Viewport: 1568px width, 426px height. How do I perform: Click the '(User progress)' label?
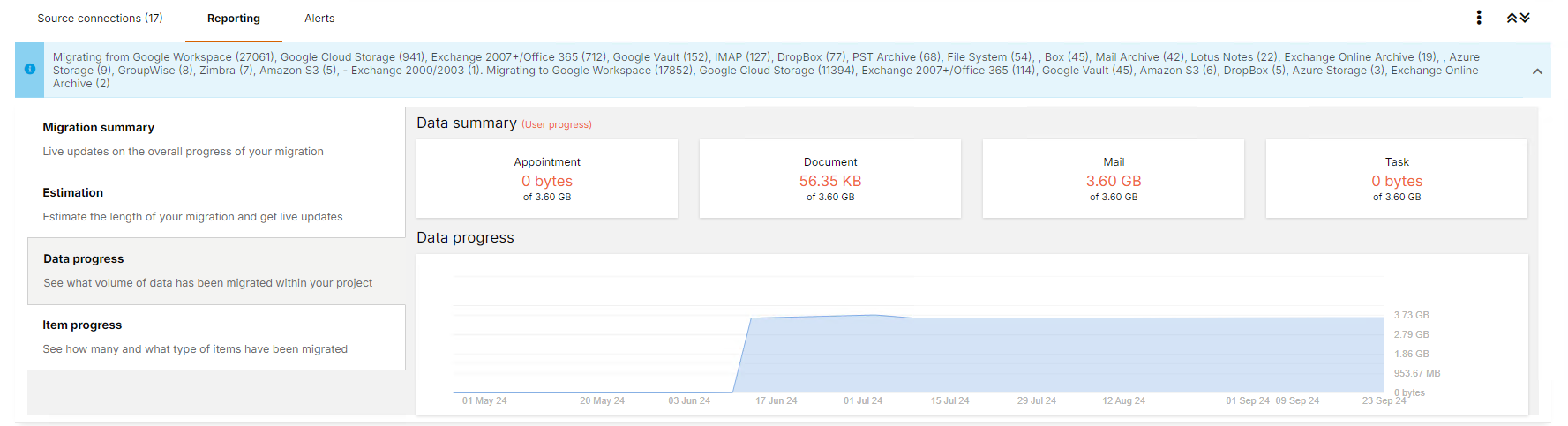[x=557, y=124]
